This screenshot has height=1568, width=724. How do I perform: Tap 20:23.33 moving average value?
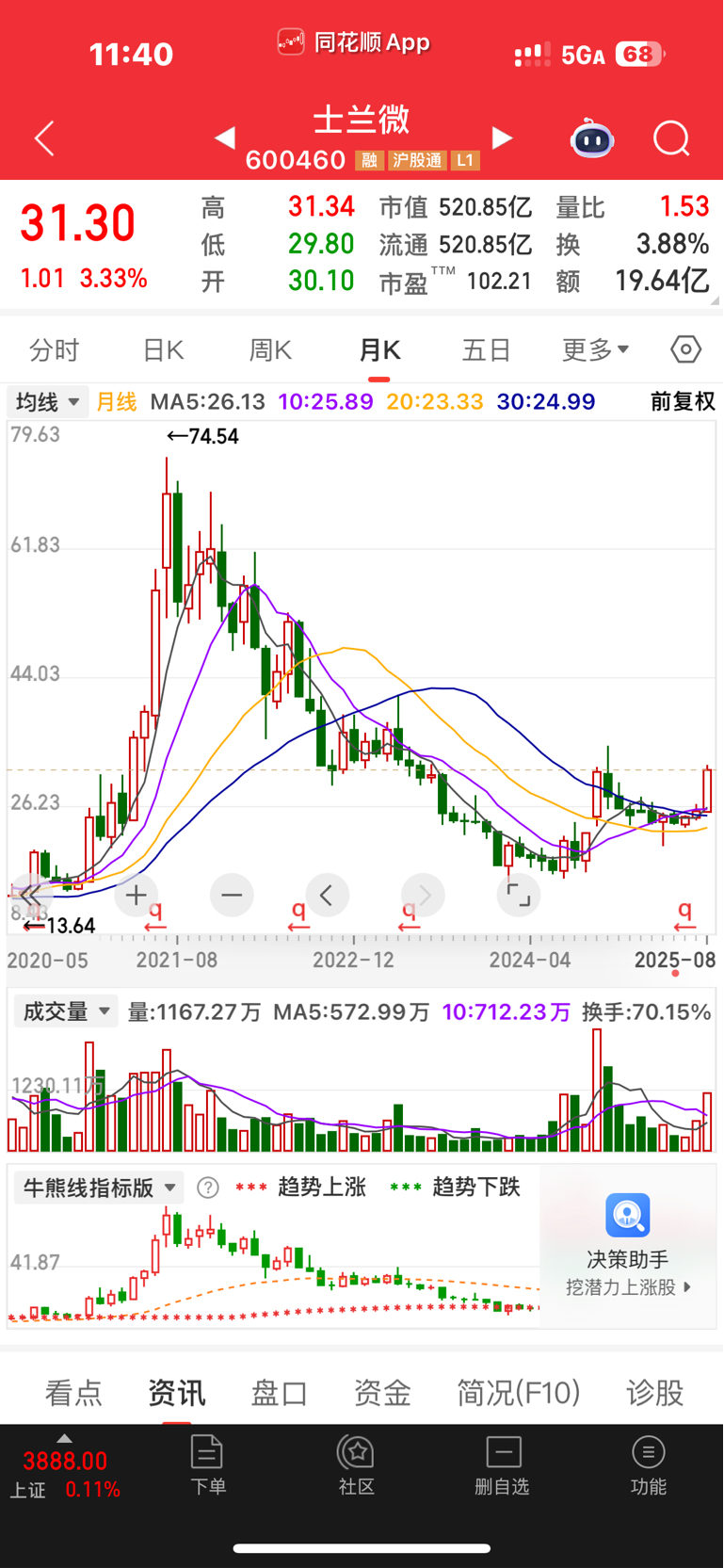click(x=435, y=402)
